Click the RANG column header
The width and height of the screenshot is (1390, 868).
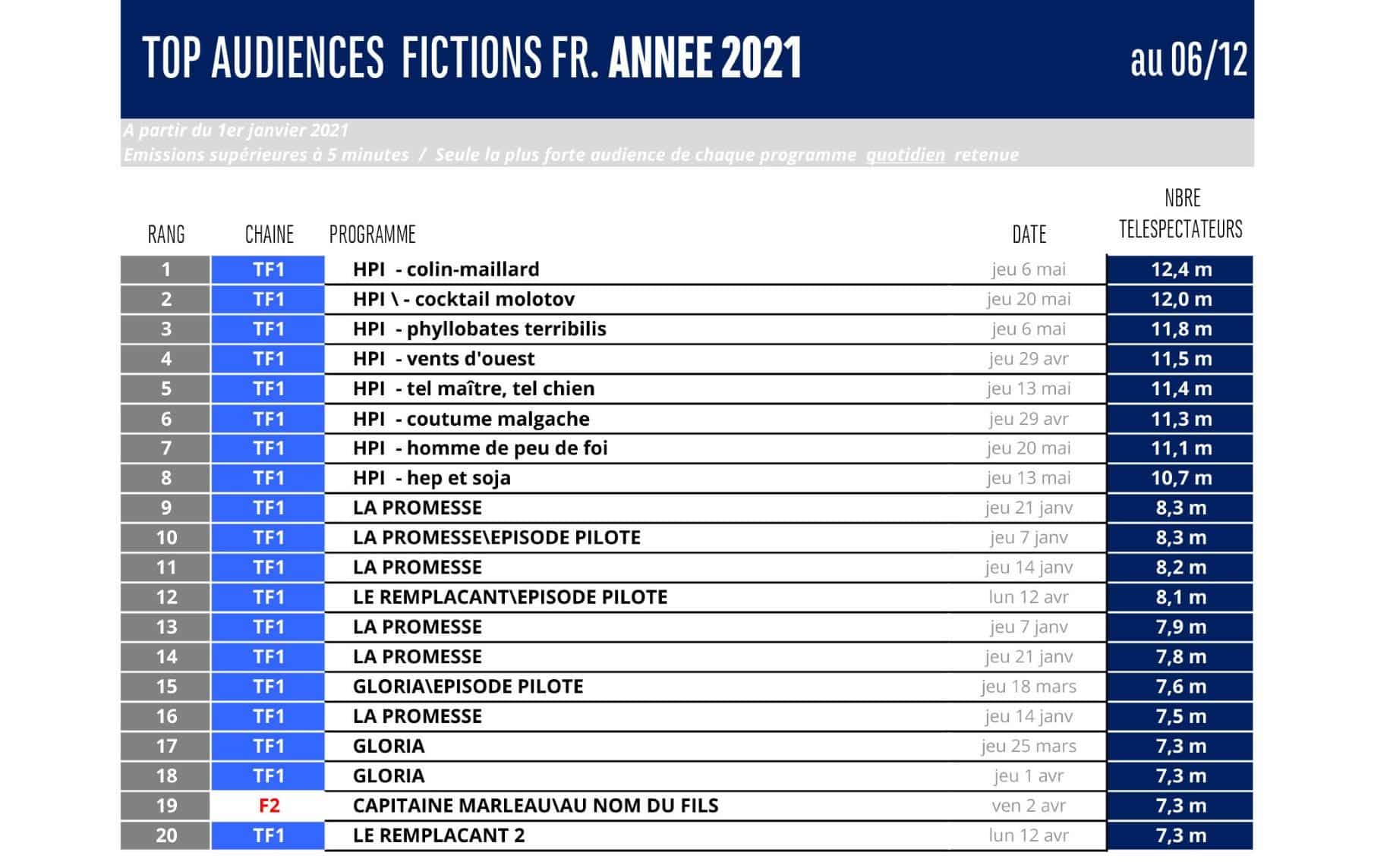(x=166, y=234)
